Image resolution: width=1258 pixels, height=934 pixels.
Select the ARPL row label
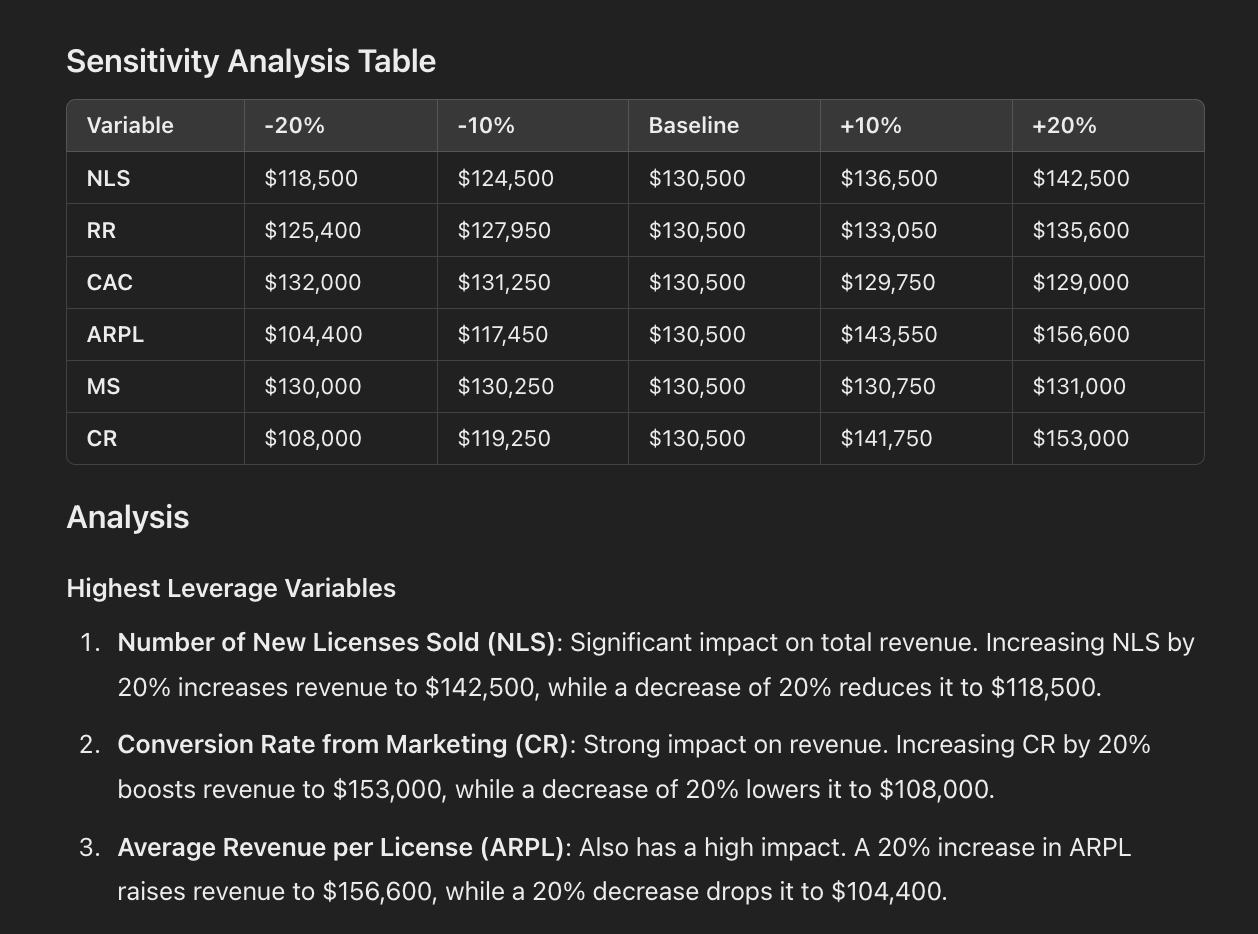[x=115, y=335]
